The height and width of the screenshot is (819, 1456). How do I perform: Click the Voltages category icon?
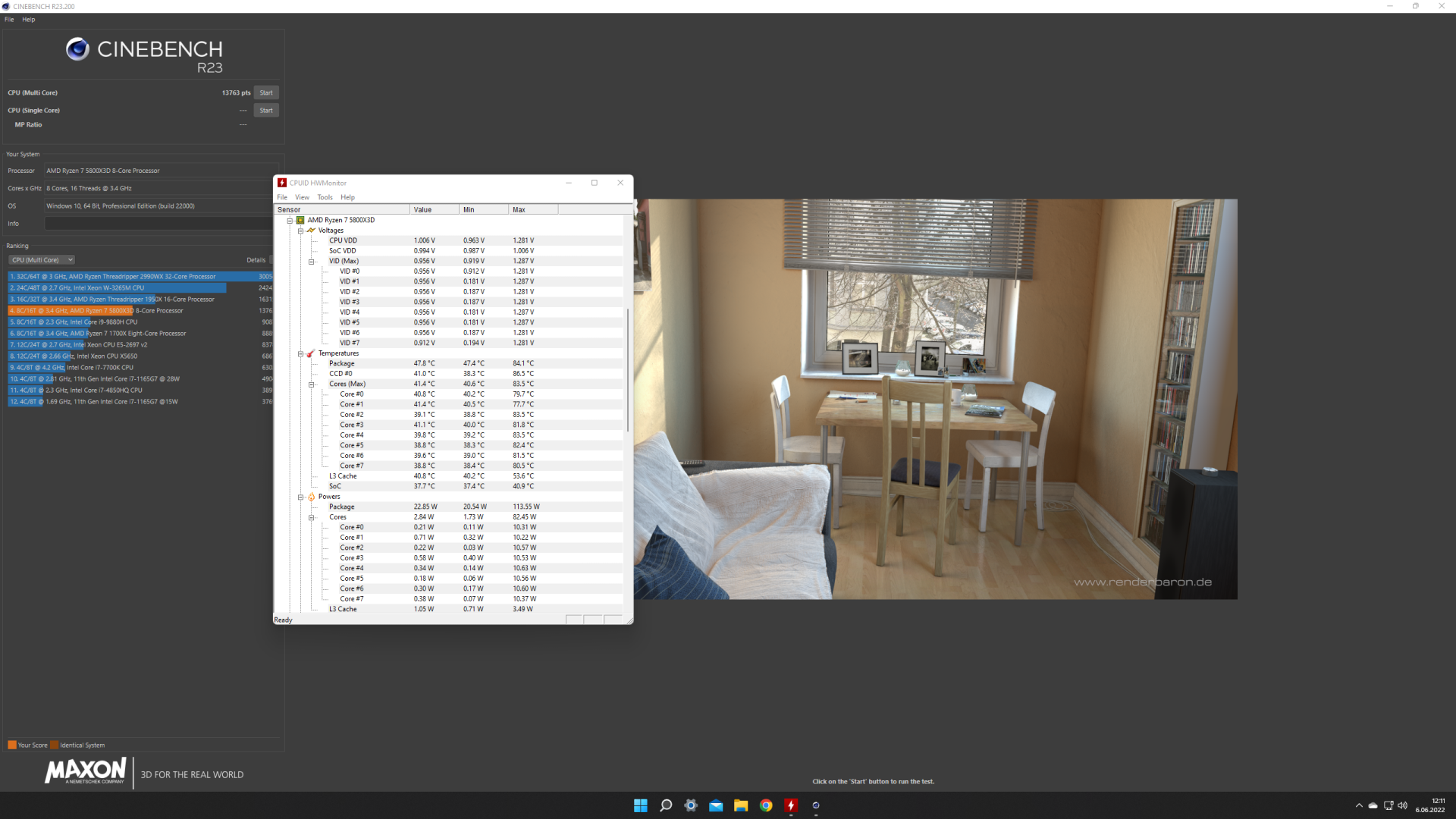click(311, 231)
